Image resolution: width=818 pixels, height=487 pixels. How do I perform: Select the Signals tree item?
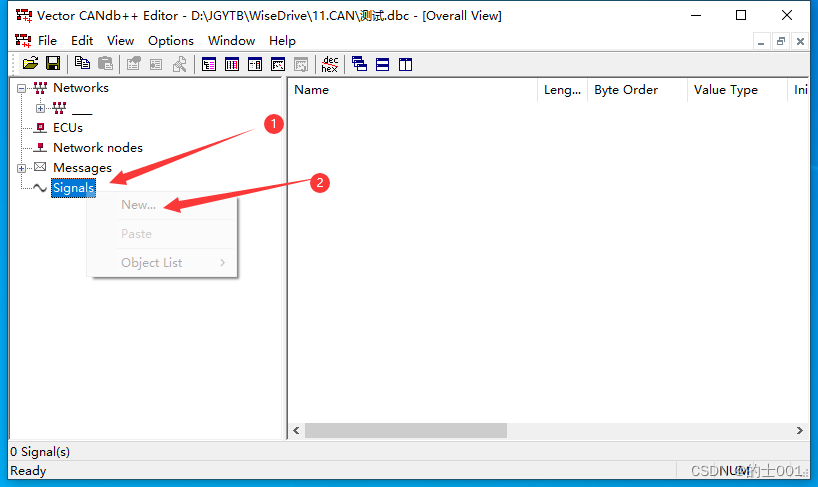coord(74,188)
